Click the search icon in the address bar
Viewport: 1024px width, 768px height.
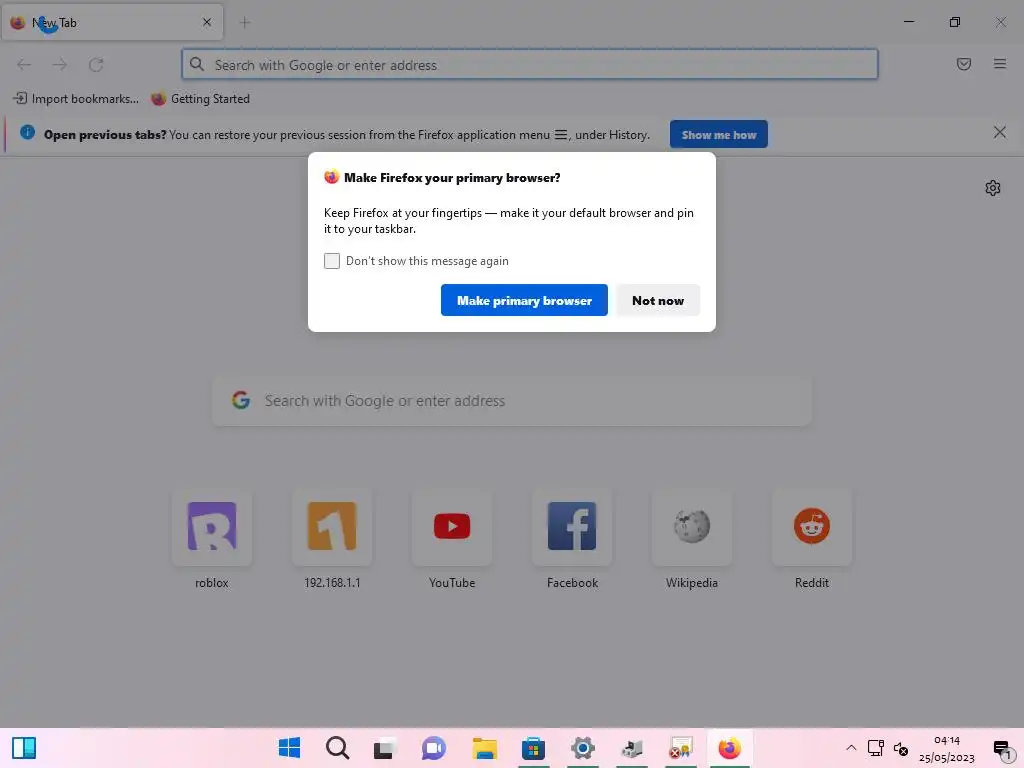click(x=197, y=64)
